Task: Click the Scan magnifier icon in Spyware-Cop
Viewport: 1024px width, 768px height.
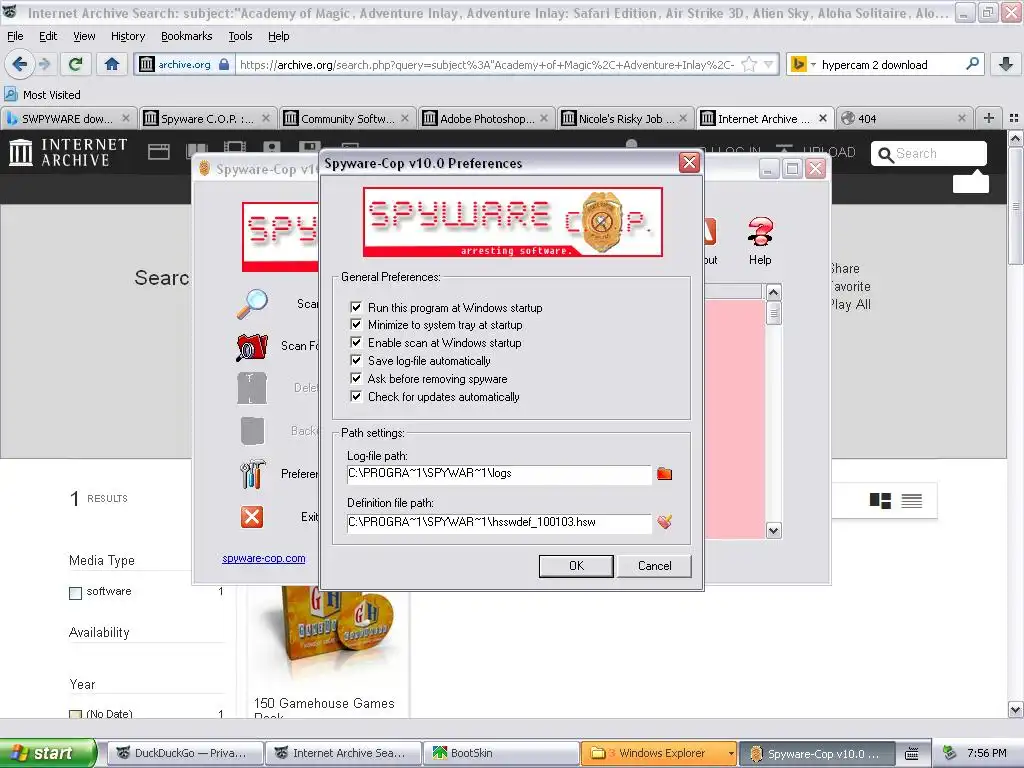Action: (252, 304)
